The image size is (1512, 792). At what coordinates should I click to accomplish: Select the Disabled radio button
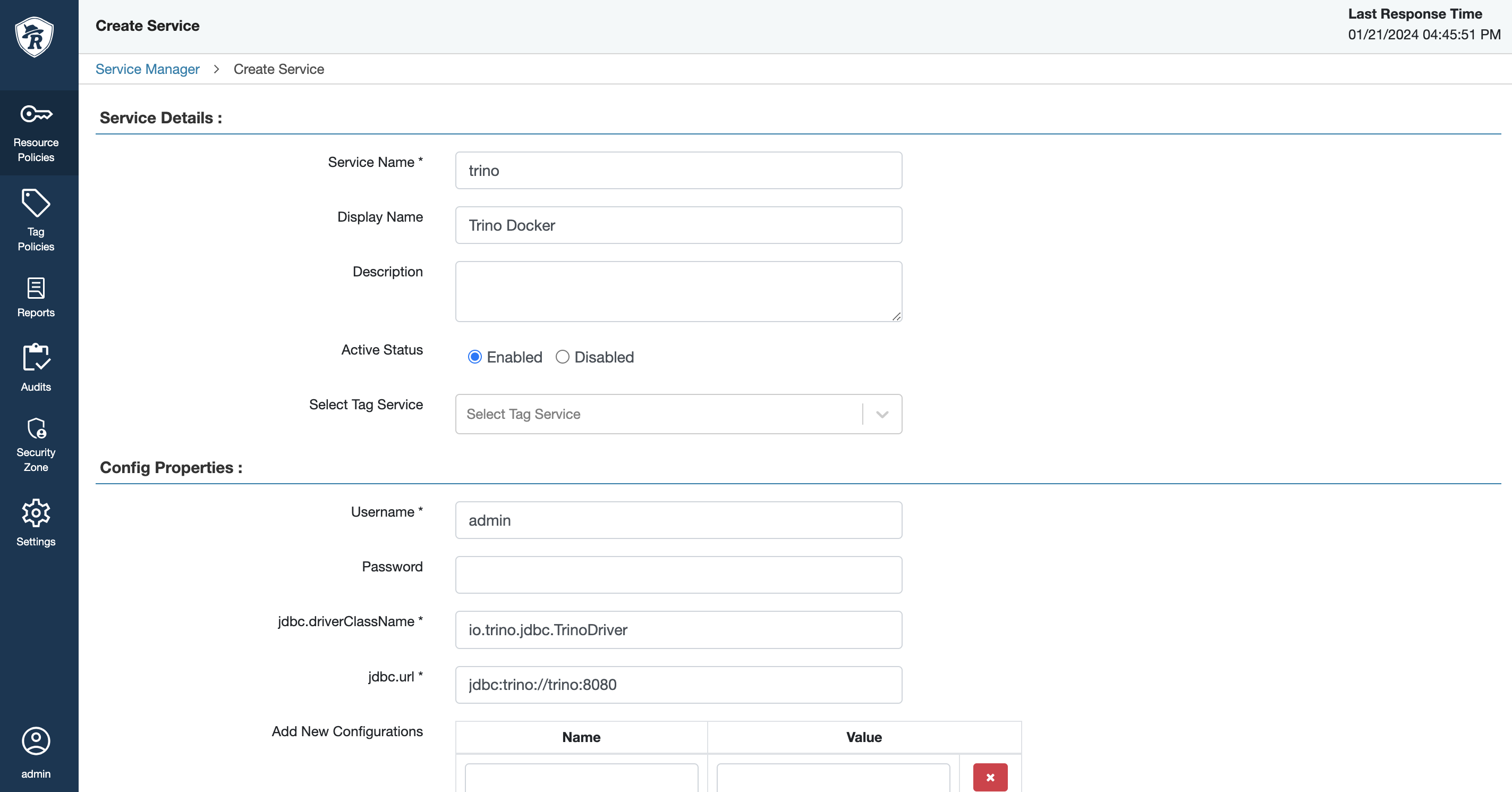562,357
